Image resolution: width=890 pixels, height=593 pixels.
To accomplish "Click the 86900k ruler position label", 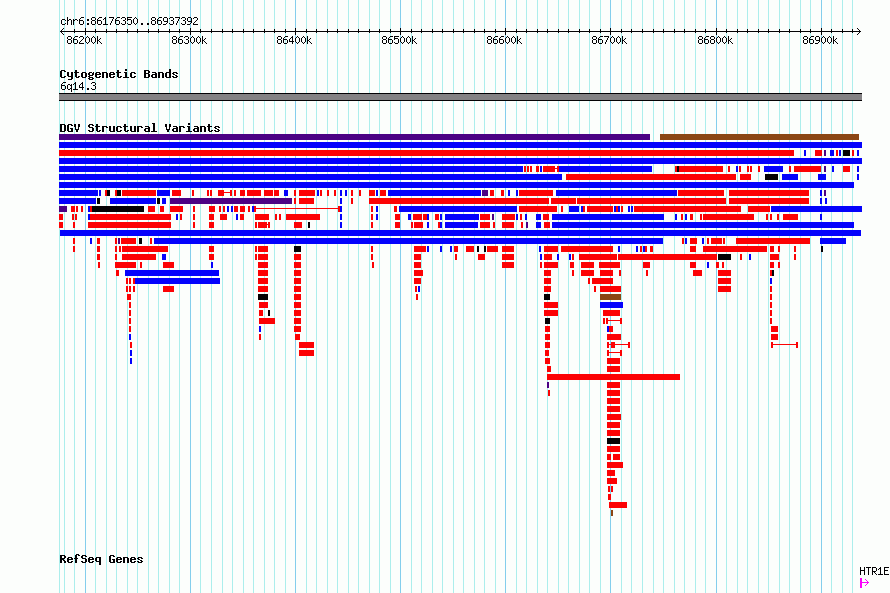I will [820, 40].
